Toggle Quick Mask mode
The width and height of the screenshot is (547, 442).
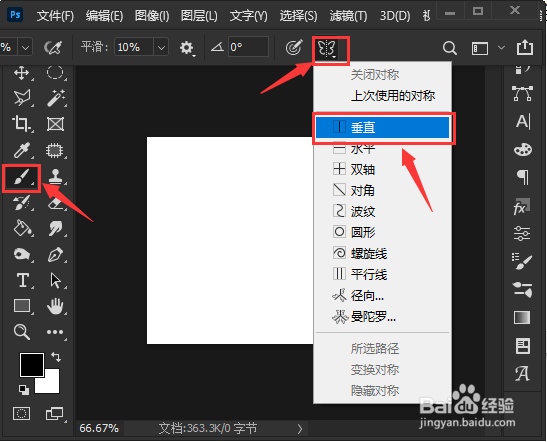[x=22, y=414]
